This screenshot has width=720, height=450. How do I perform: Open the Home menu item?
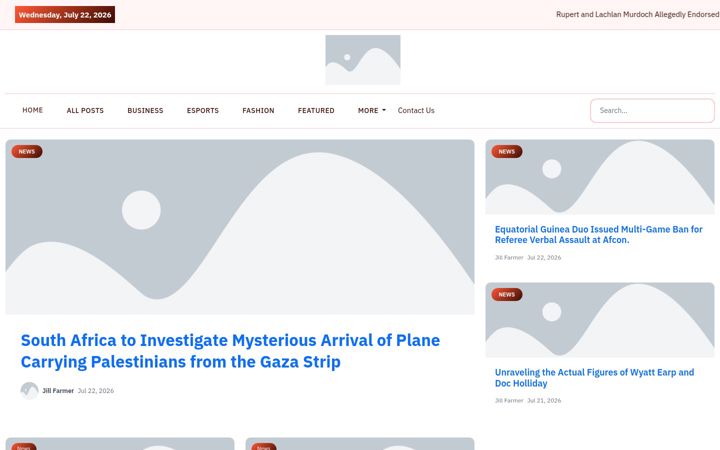coord(33,110)
